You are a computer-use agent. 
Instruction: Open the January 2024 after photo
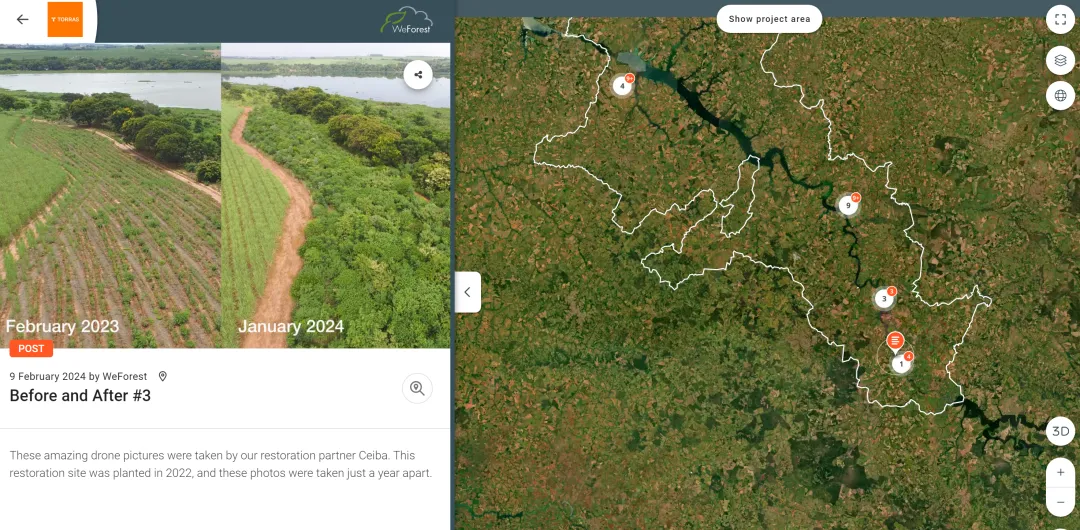(x=335, y=196)
